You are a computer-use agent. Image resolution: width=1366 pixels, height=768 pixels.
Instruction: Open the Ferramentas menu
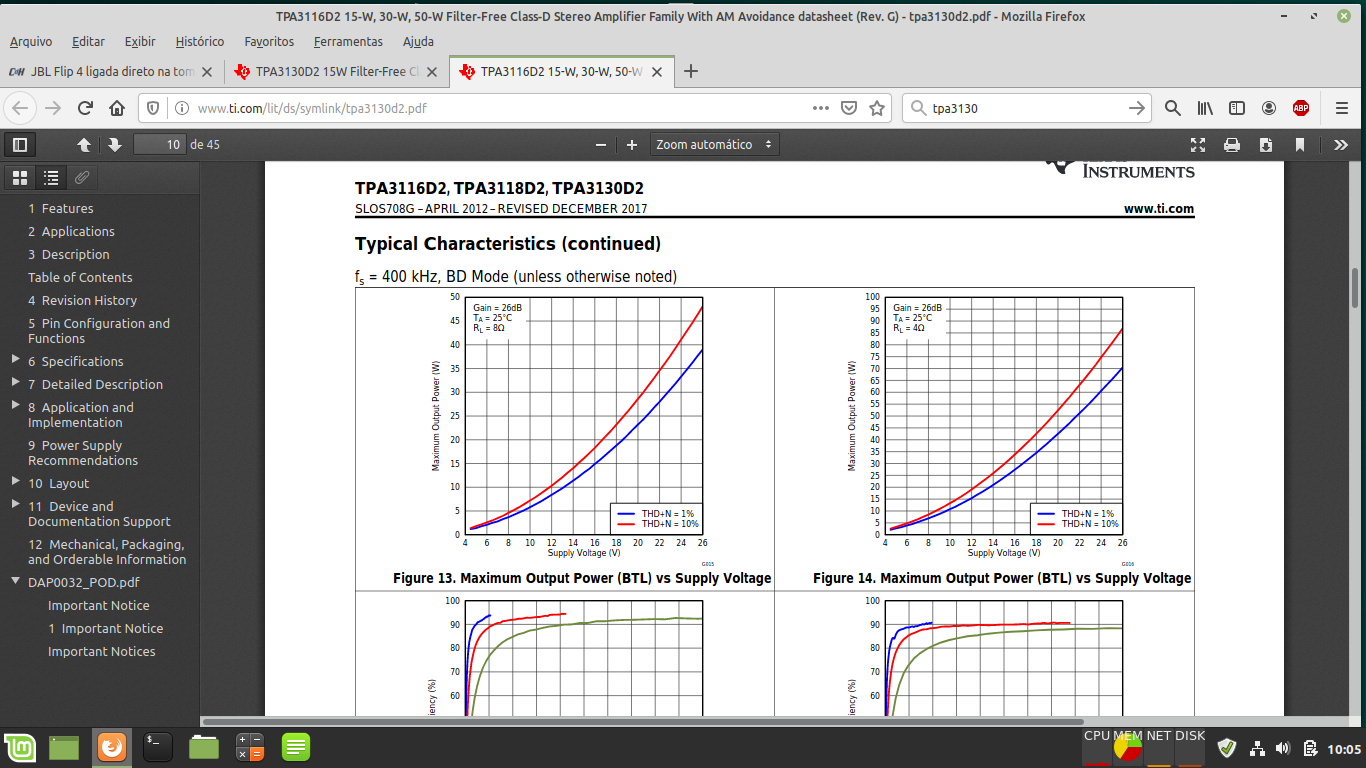pyautogui.click(x=348, y=41)
